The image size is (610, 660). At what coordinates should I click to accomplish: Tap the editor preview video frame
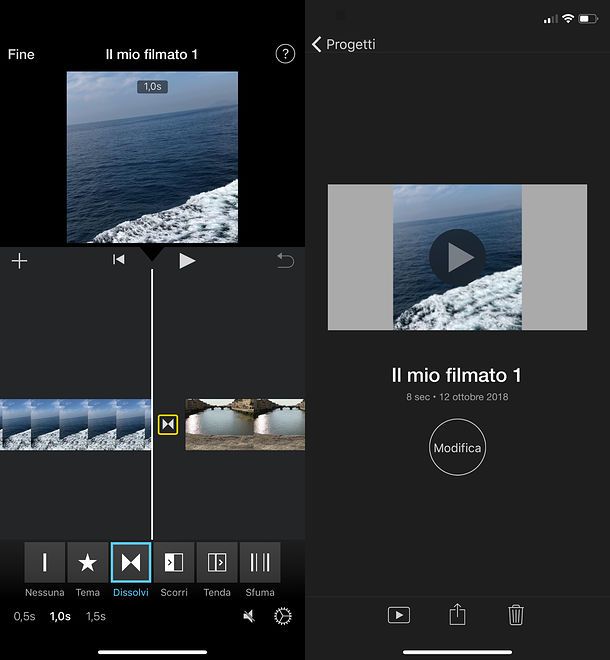[x=152, y=157]
